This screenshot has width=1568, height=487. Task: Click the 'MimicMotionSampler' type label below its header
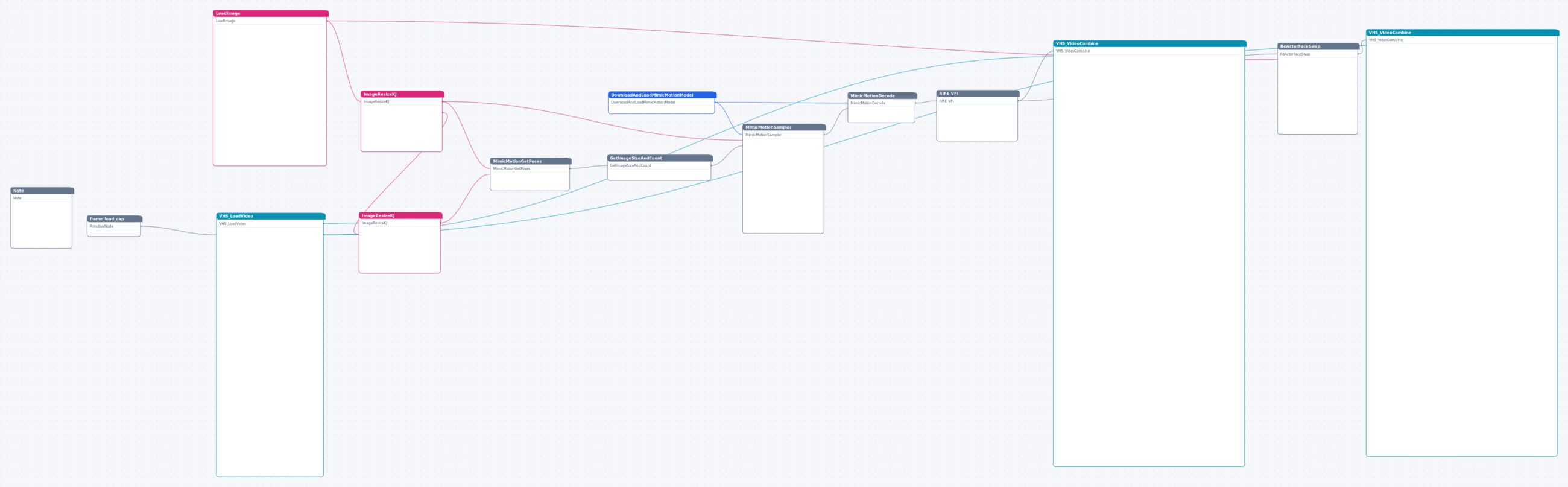click(x=763, y=135)
